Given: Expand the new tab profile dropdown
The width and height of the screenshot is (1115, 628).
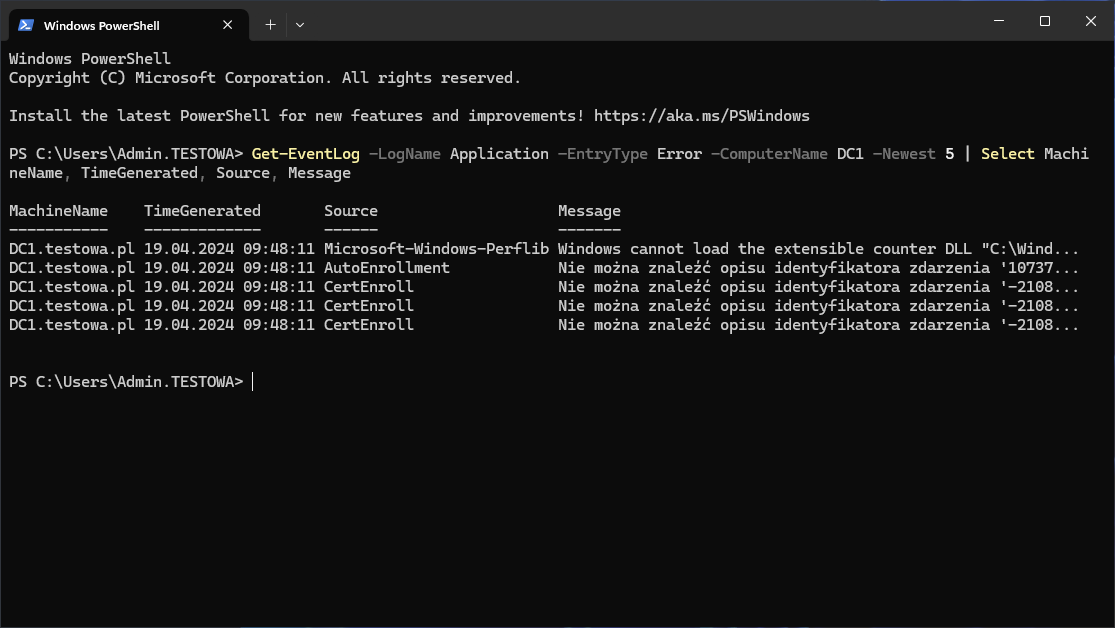Looking at the screenshot, I should click(x=300, y=25).
